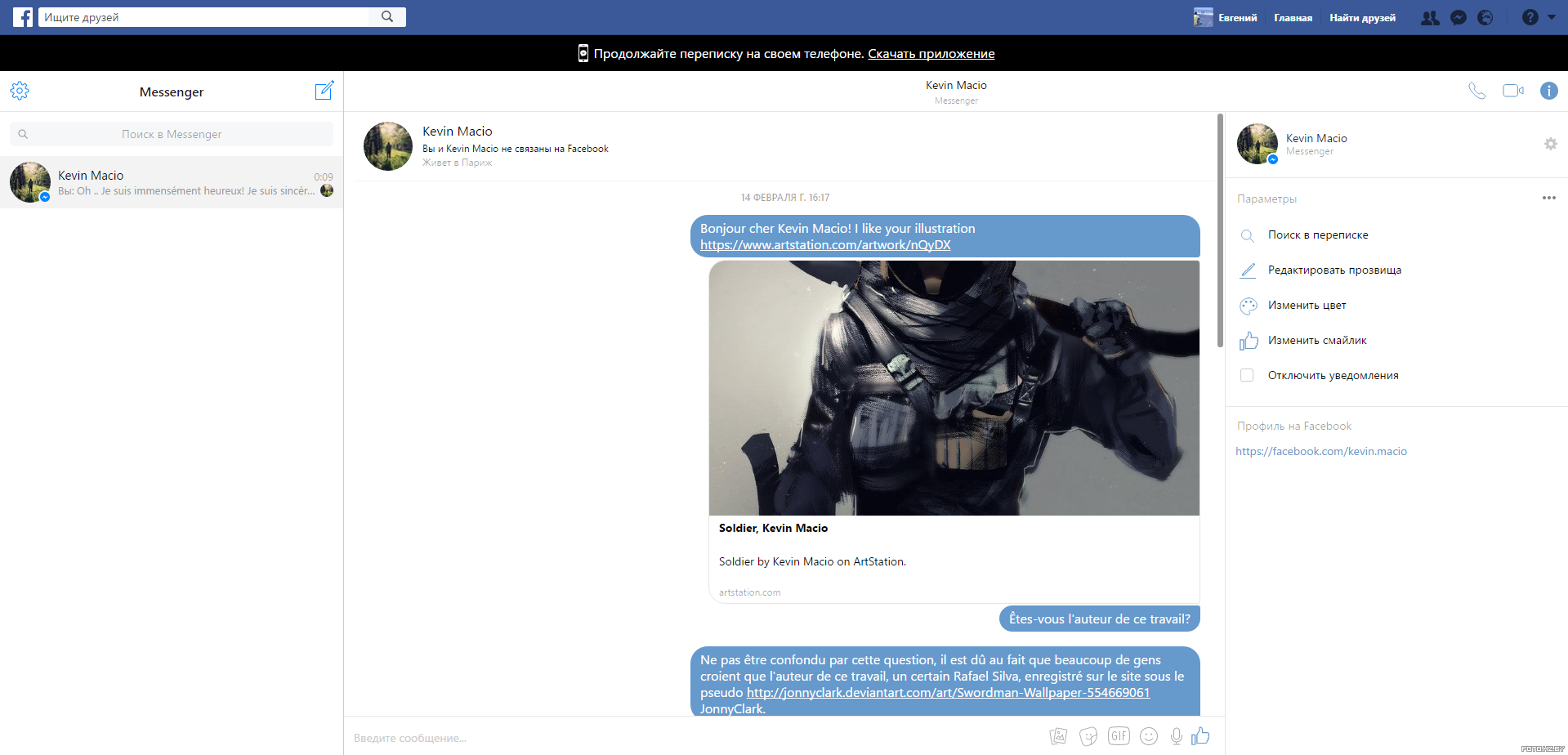This screenshot has height=755, width=1568.
Task: Select Kevin Macio conversation in list
Action: click(172, 182)
